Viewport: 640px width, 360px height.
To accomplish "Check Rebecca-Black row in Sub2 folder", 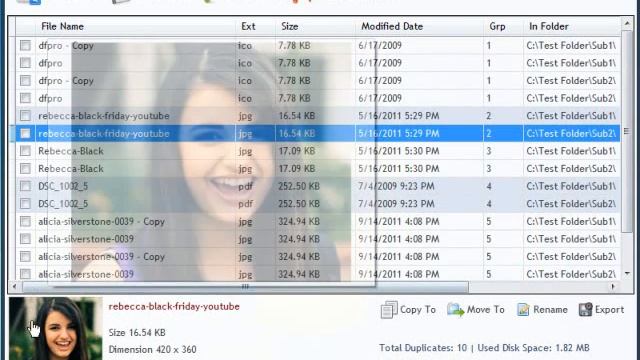I will pyautogui.click(x=25, y=168).
